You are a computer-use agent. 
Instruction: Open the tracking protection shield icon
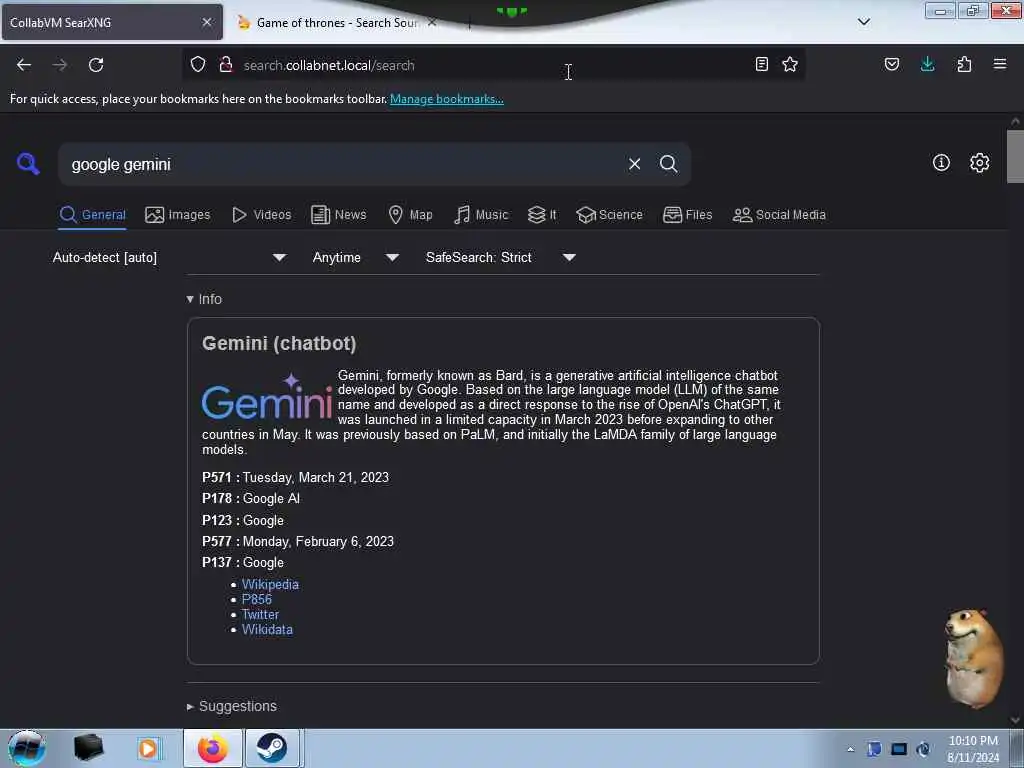click(198, 65)
